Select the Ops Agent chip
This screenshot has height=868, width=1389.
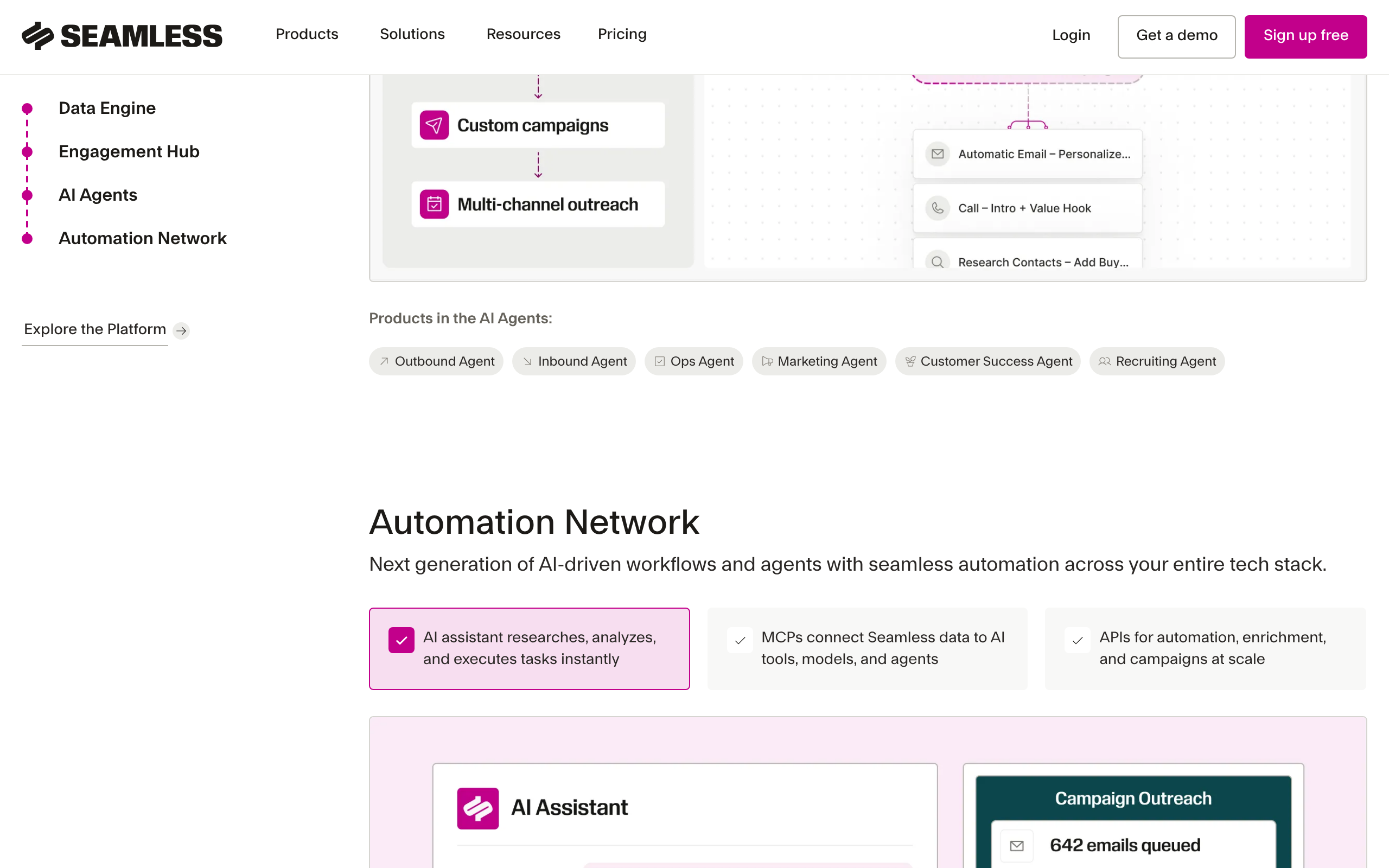(x=694, y=361)
